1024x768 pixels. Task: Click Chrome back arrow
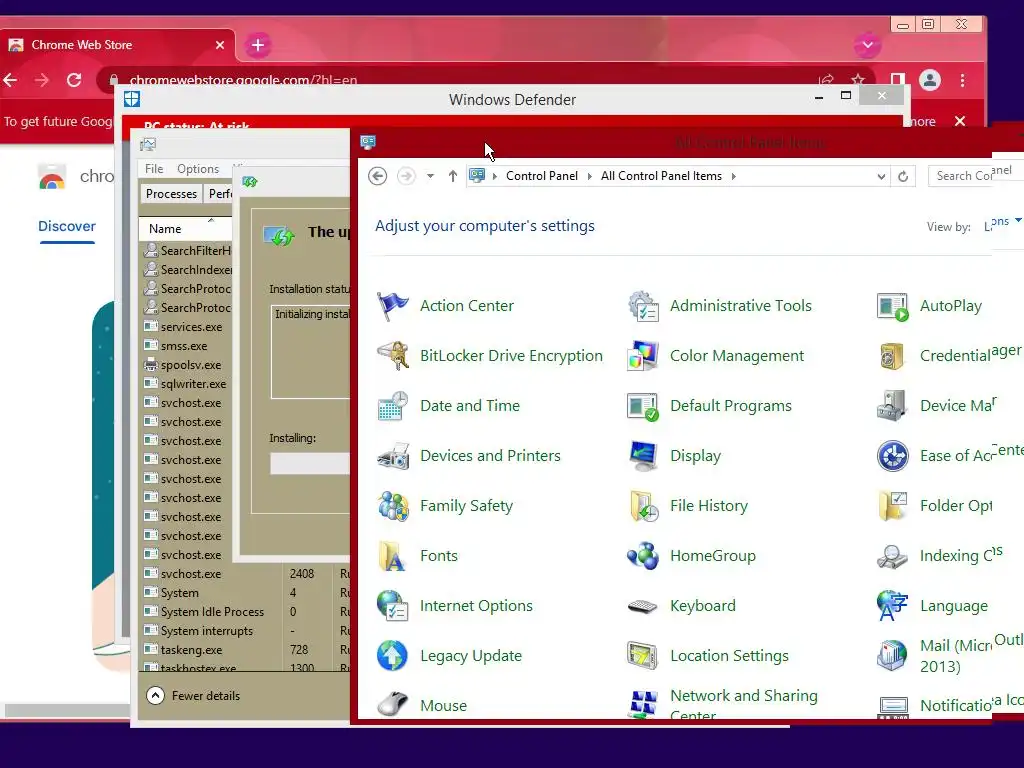10,80
